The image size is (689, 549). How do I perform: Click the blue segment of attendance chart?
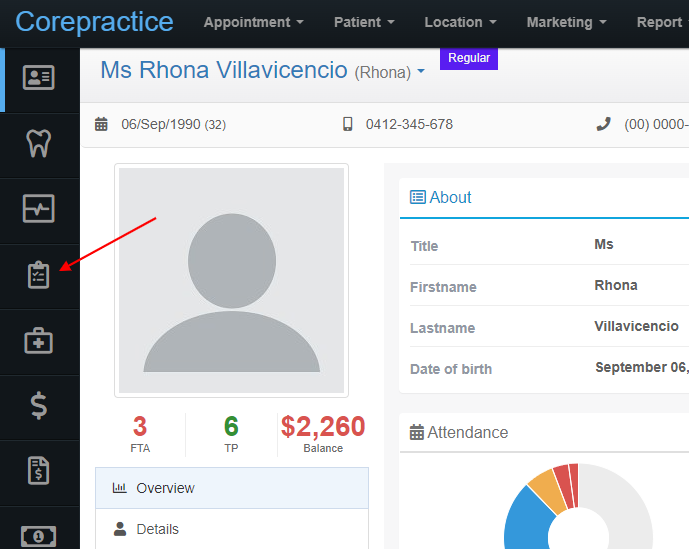[x=527, y=520]
